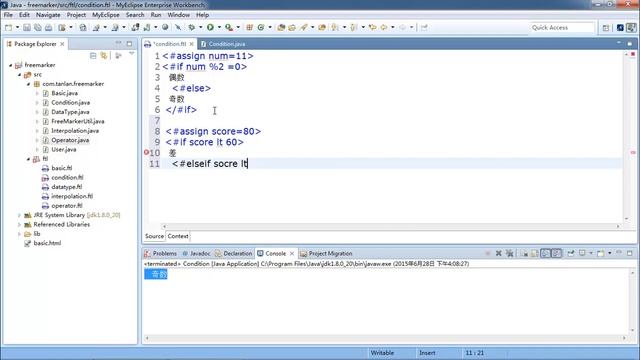Expand the lib folder node
Screen dimensions: 640x360
pyautogui.click(x=19, y=234)
